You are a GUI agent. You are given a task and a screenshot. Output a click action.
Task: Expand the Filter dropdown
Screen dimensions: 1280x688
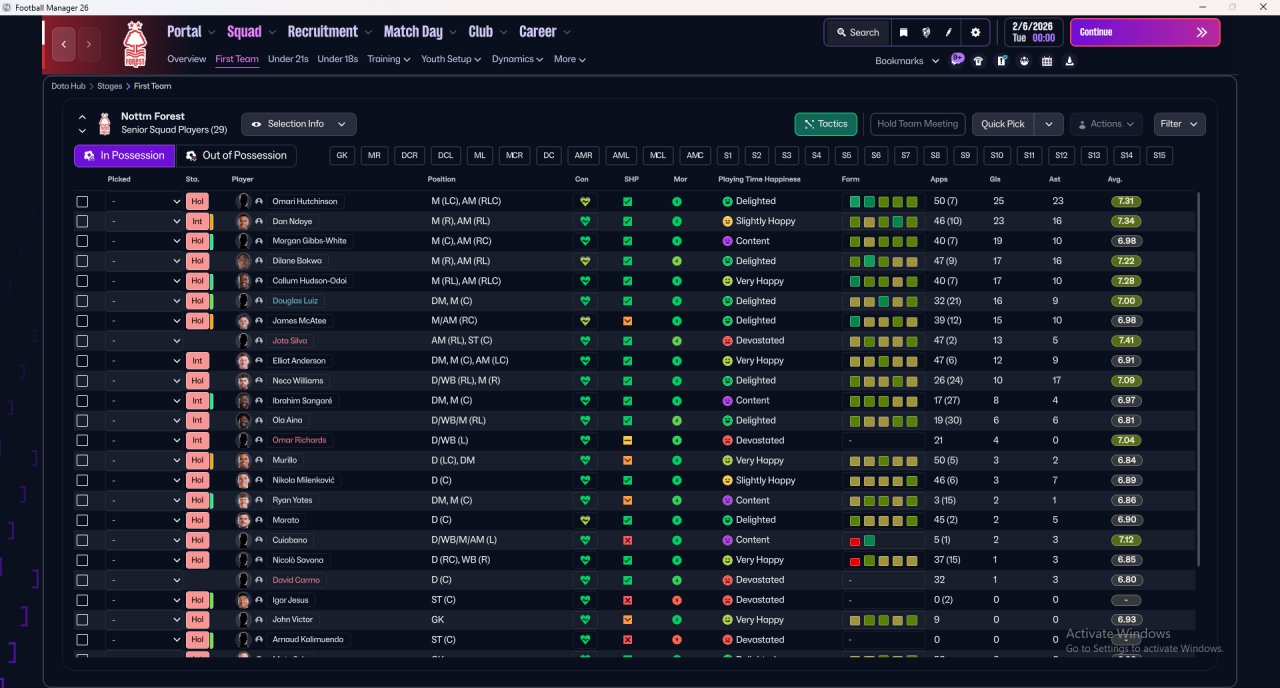pos(1179,124)
